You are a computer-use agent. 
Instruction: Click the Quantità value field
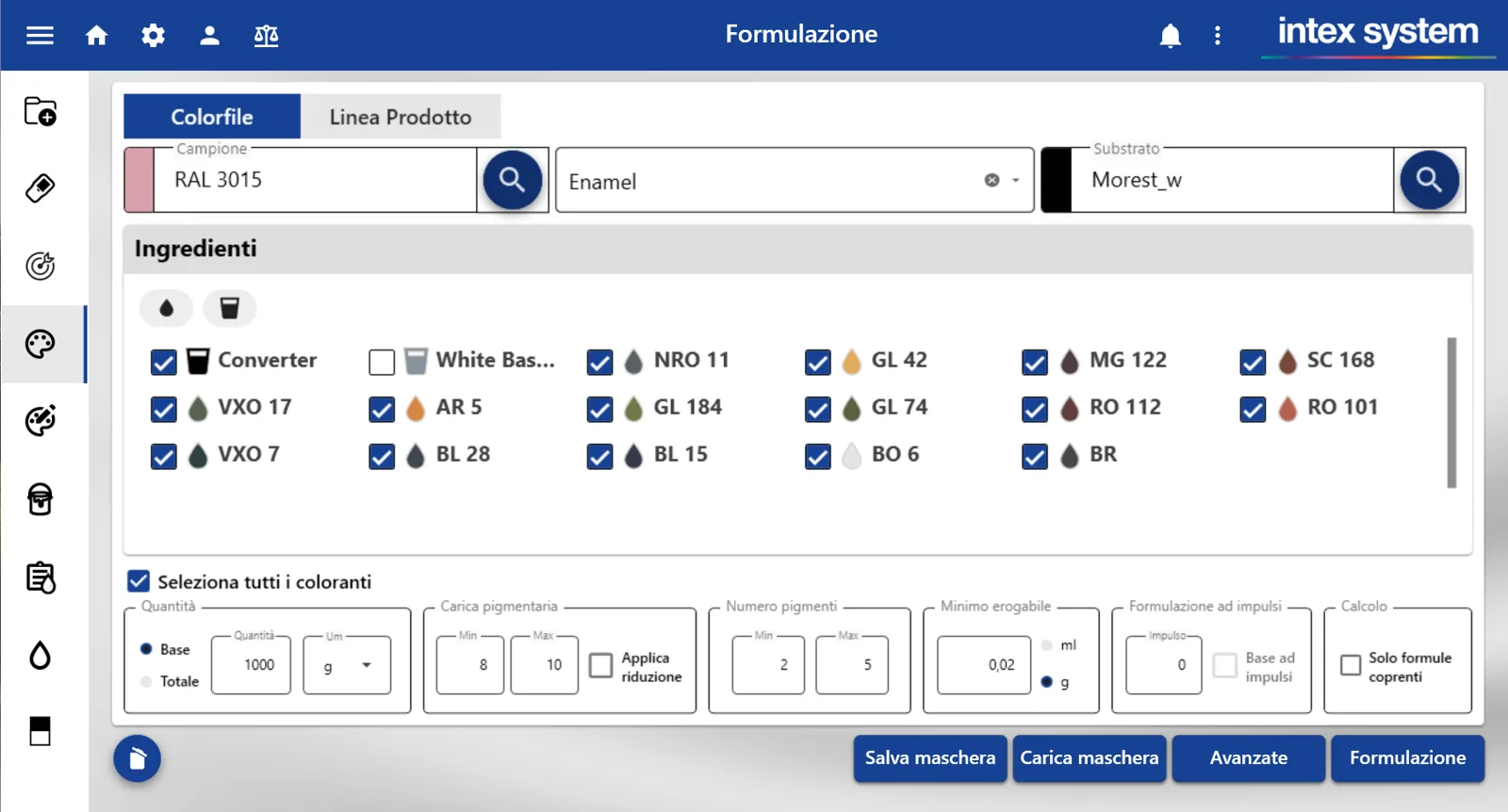click(251, 665)
